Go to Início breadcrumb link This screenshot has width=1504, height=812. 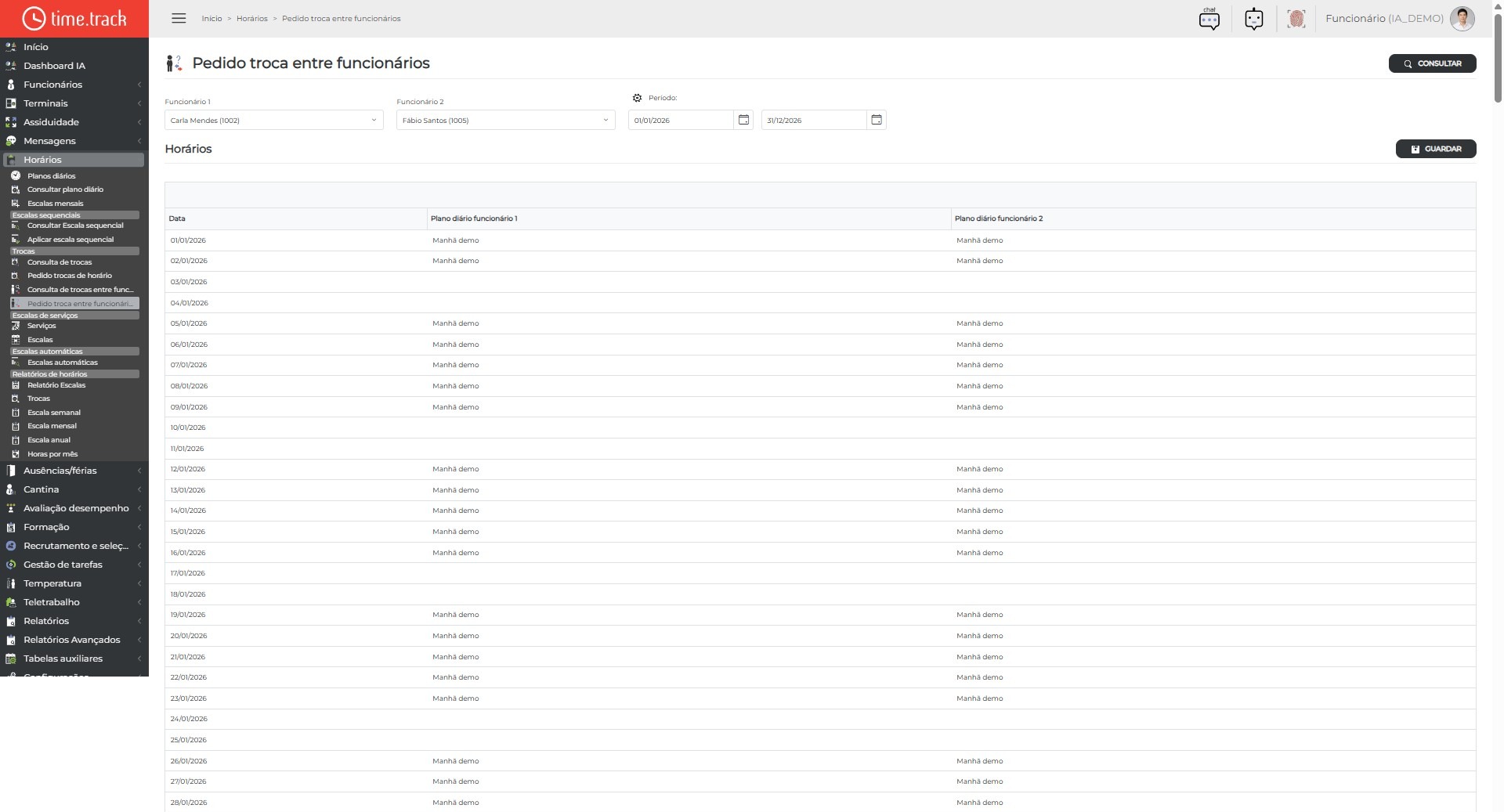[211, 19]
